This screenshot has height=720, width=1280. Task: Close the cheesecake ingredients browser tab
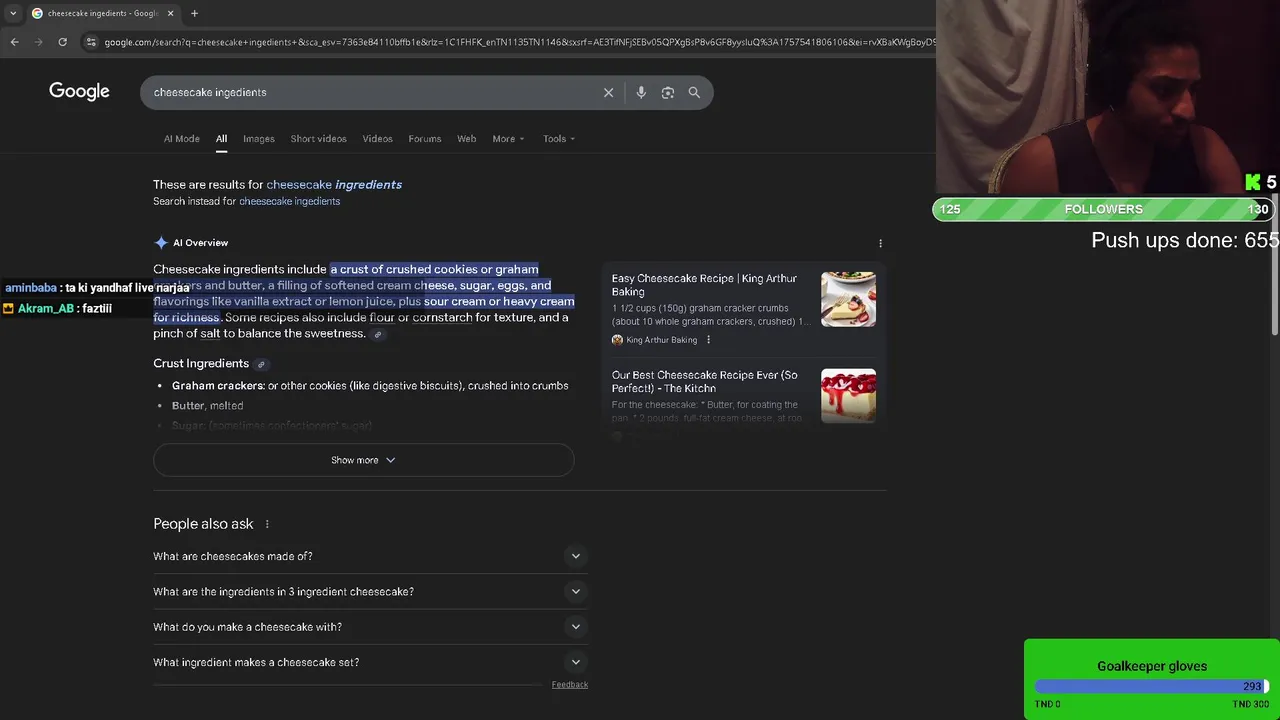(x=170, y=13)
